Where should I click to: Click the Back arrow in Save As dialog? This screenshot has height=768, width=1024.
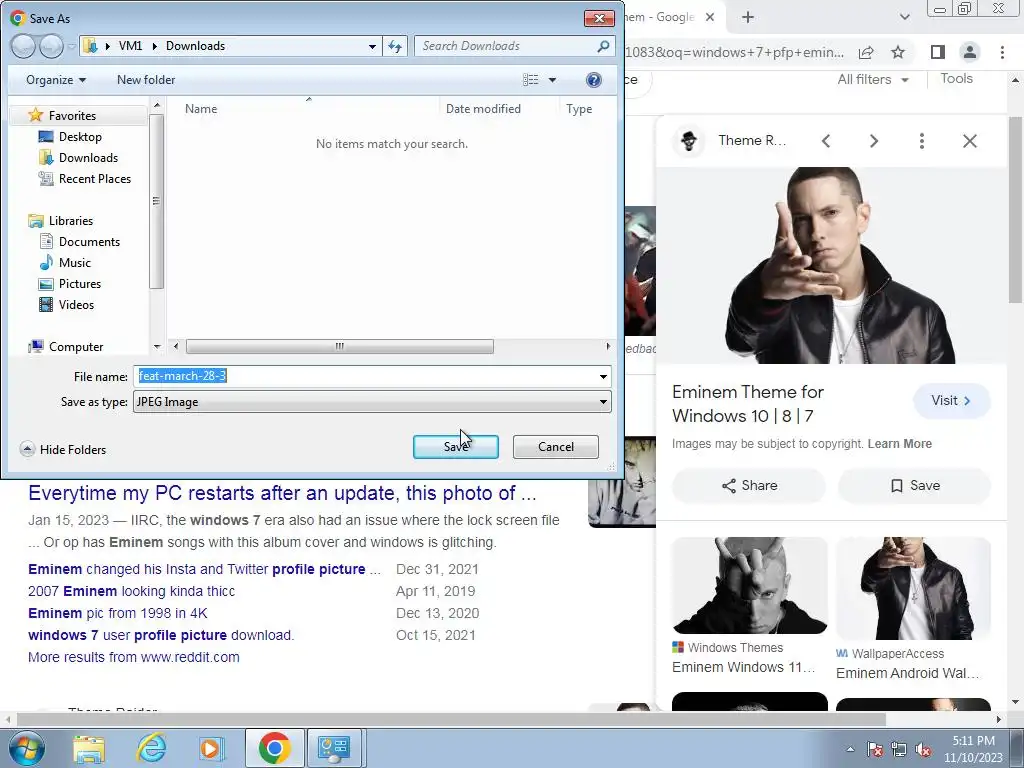pos(23,46)
